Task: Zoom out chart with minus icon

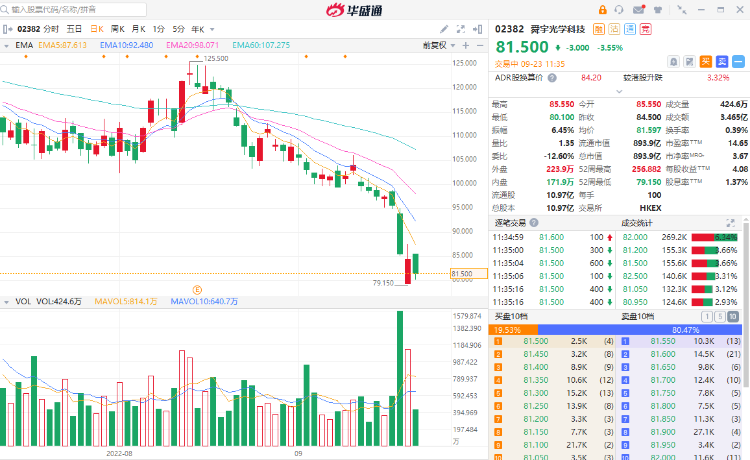Action: 480,45
